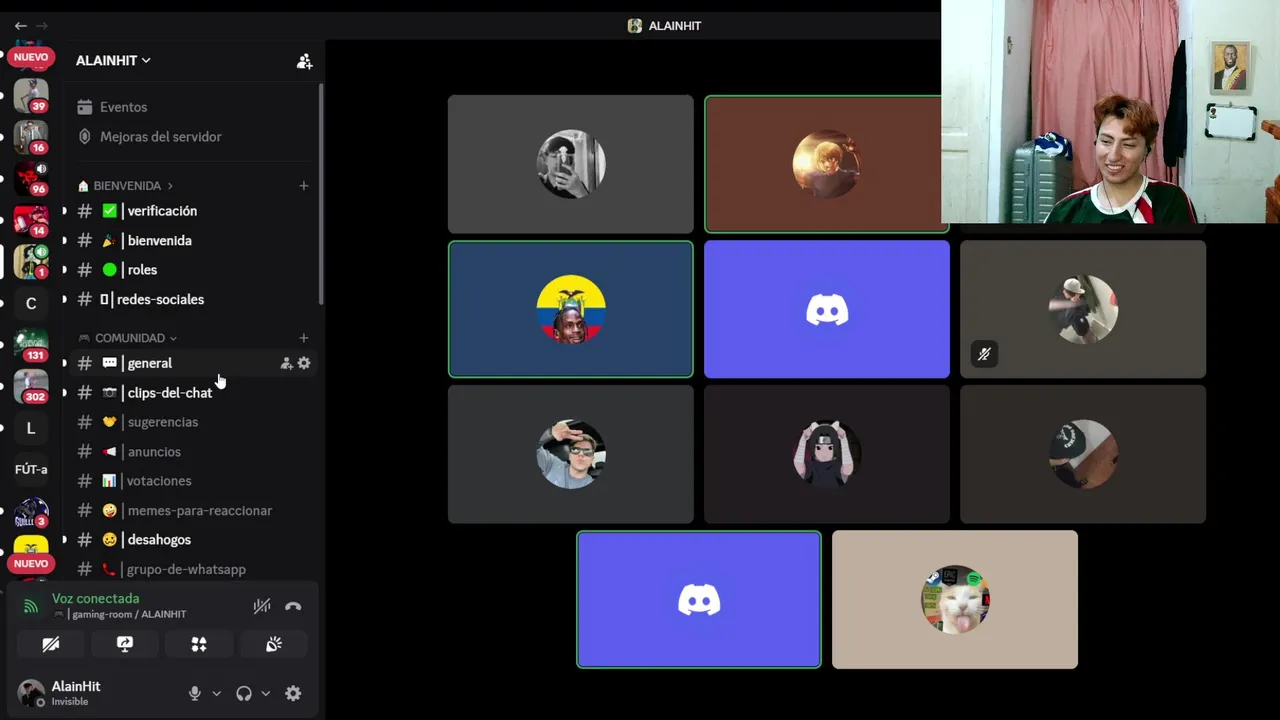The height and width of the screenshot is (720, 1280).
Task: Select server icon with 14 badge
Action: (31, 220)
